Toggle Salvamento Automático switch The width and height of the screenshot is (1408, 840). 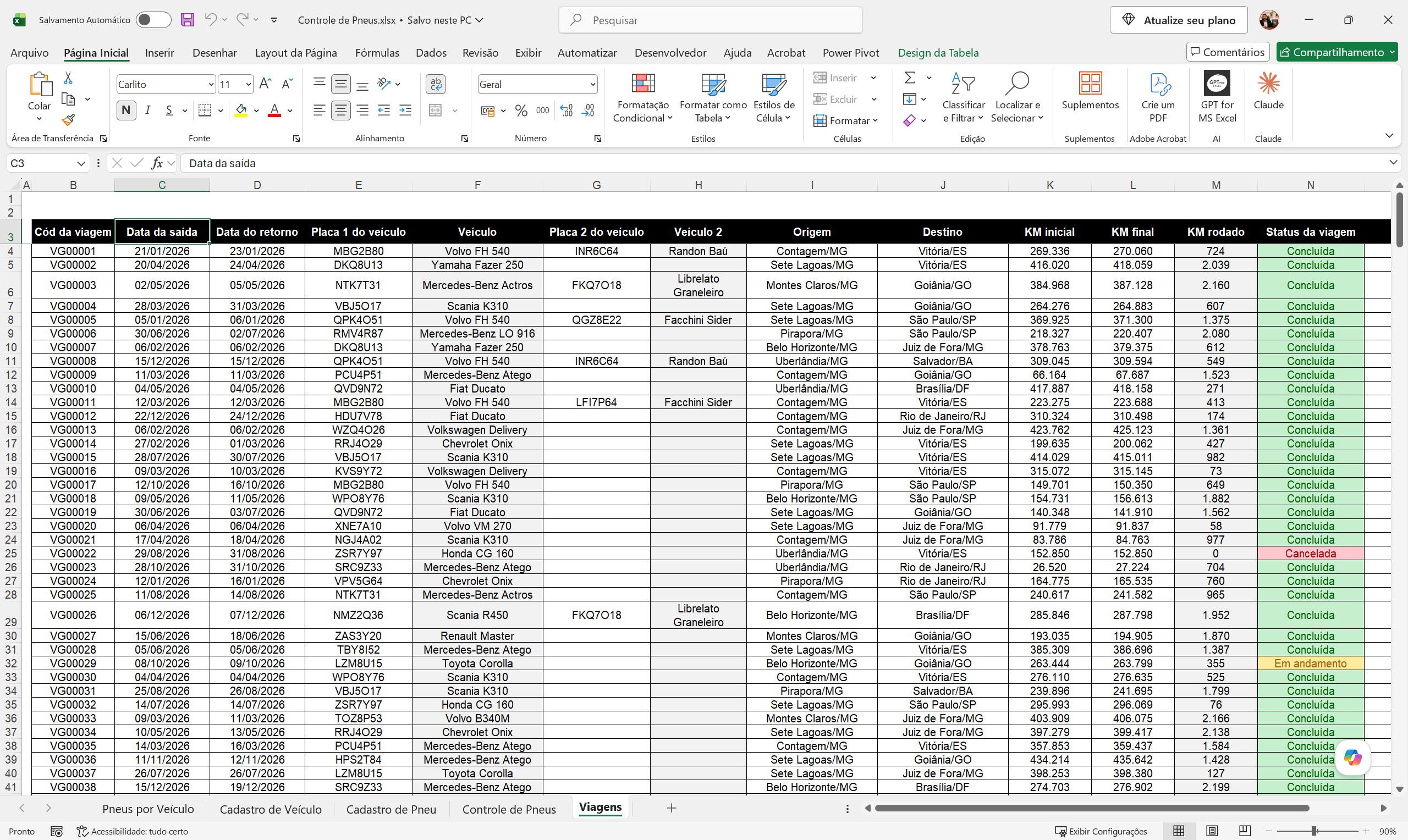pyautogui.click(x=153, y=20)
